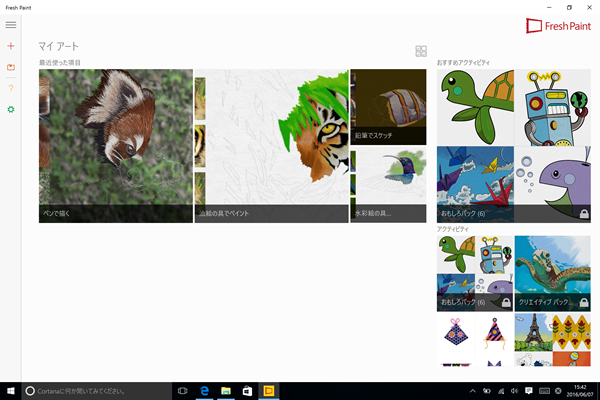The height and width of the screenshot is (400, 600).
Task: Open Microsoft Edge from the taskbar
Action: [204, 390]
